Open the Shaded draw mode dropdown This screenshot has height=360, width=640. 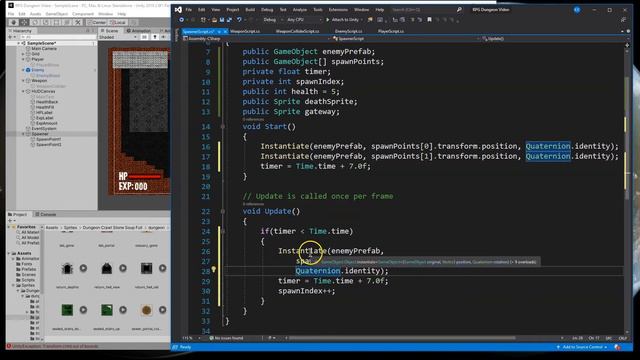click(x=118, y=37)
